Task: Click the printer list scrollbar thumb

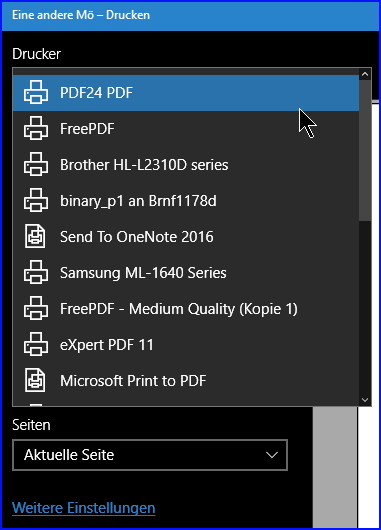Action: point(365,150)
